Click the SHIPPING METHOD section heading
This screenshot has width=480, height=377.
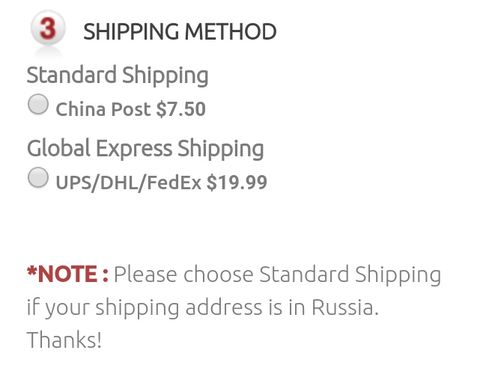(180, 32)
